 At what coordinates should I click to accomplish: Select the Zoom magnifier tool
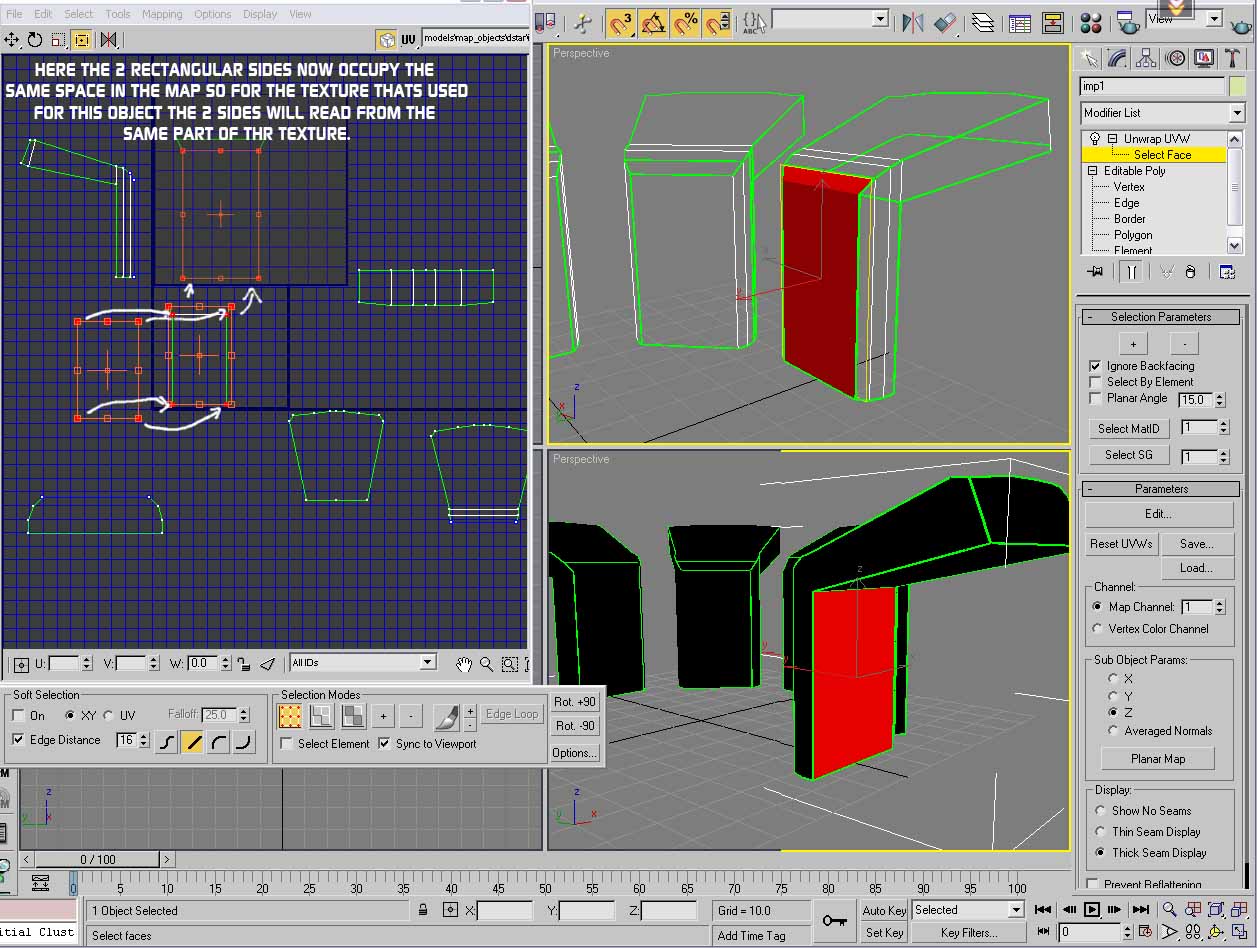pos(486,663)
